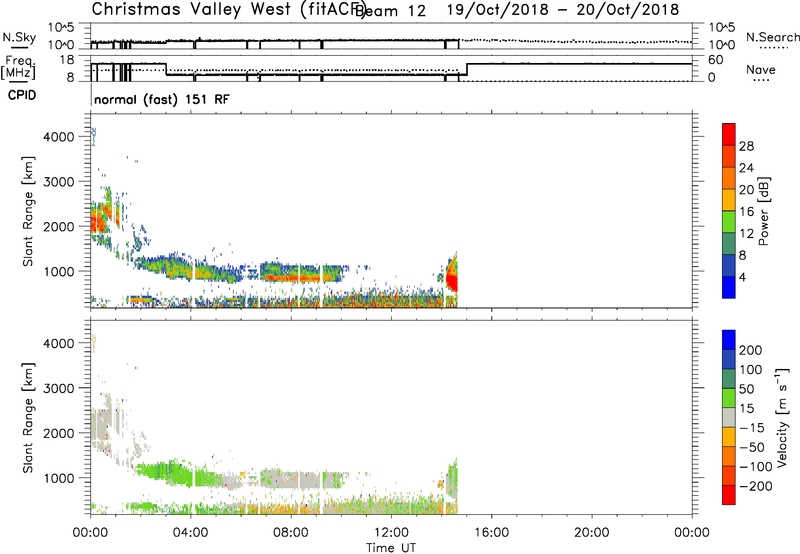
Task: Click the 'Slant Range [km]' label of power panel
Action: pyautogui.click(x=28, y=211)
